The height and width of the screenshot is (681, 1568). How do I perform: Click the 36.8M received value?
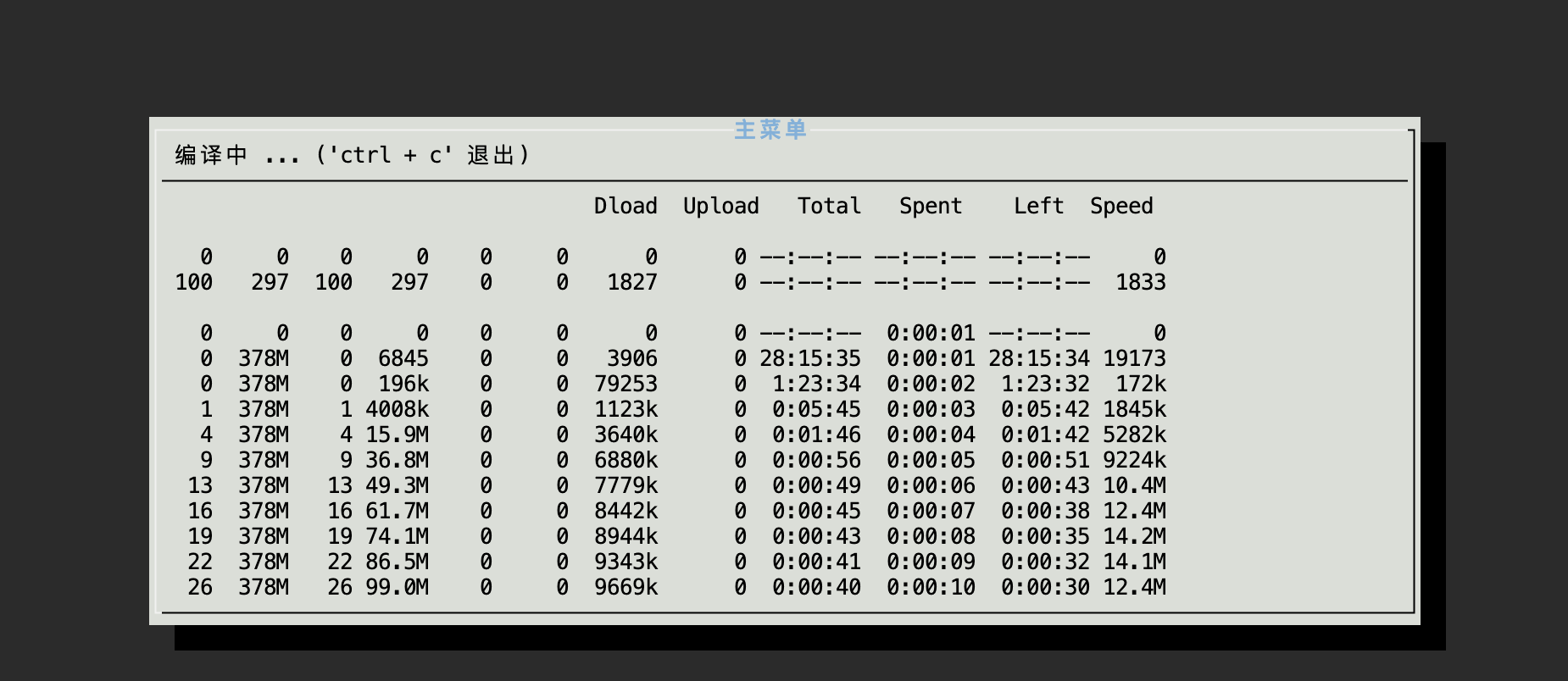397,460
